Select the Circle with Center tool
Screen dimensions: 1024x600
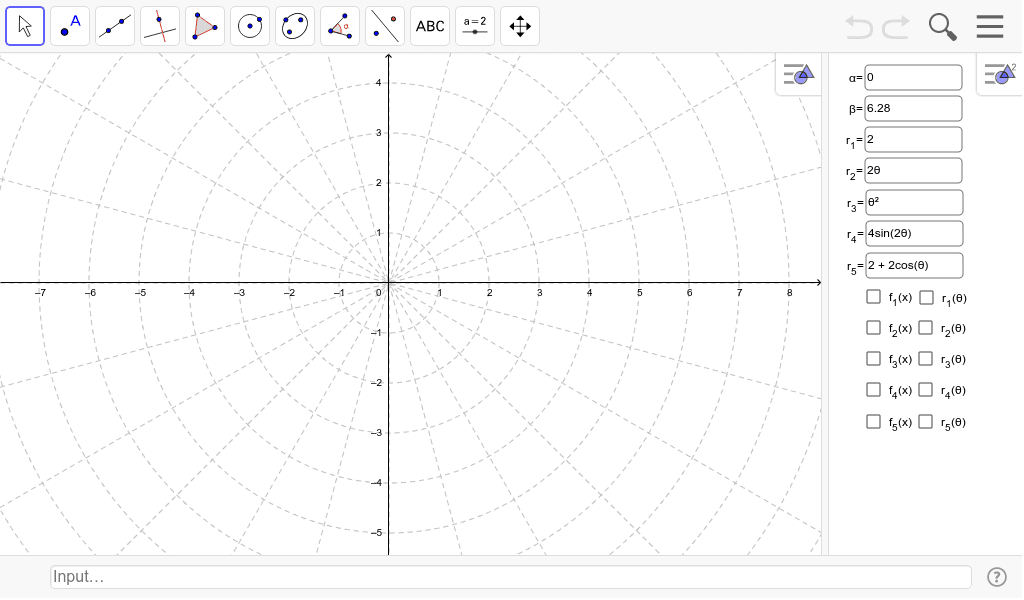click(x=250, y=26)
